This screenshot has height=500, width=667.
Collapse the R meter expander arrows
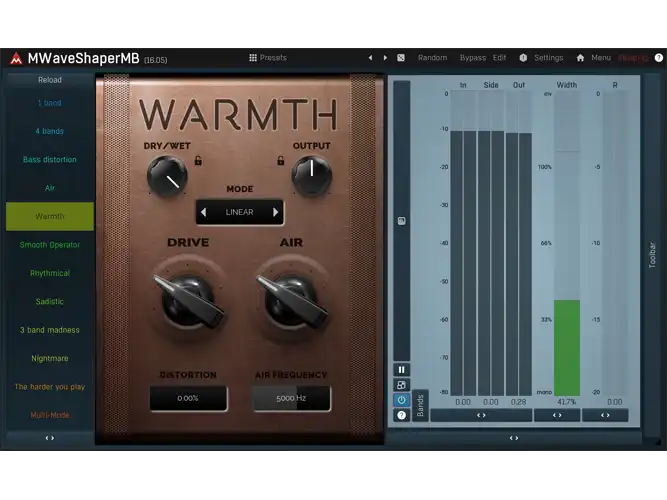(605, 415)
